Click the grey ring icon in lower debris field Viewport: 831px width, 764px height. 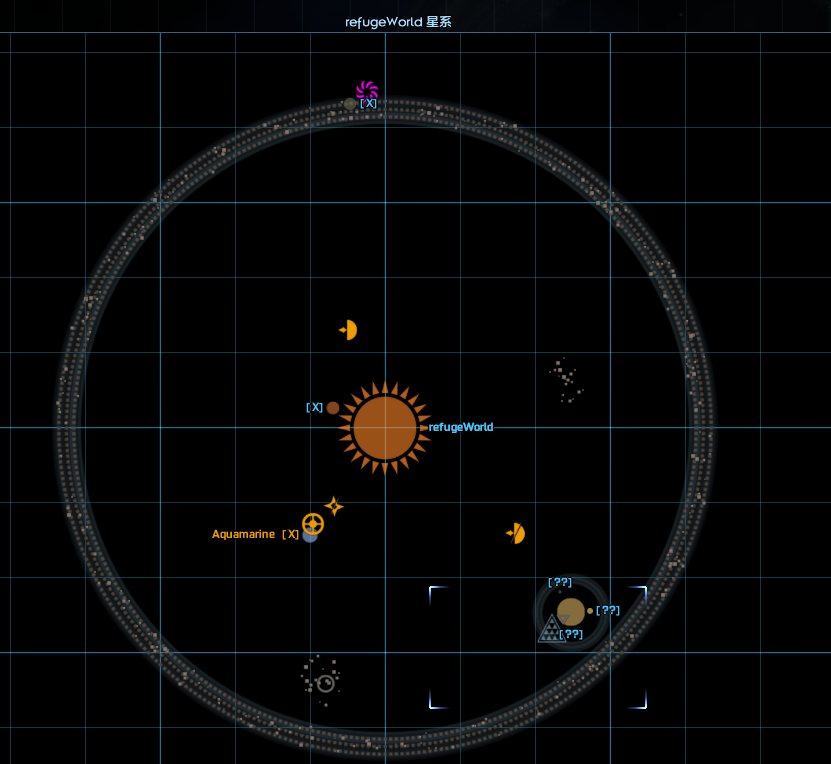[325, 684]
